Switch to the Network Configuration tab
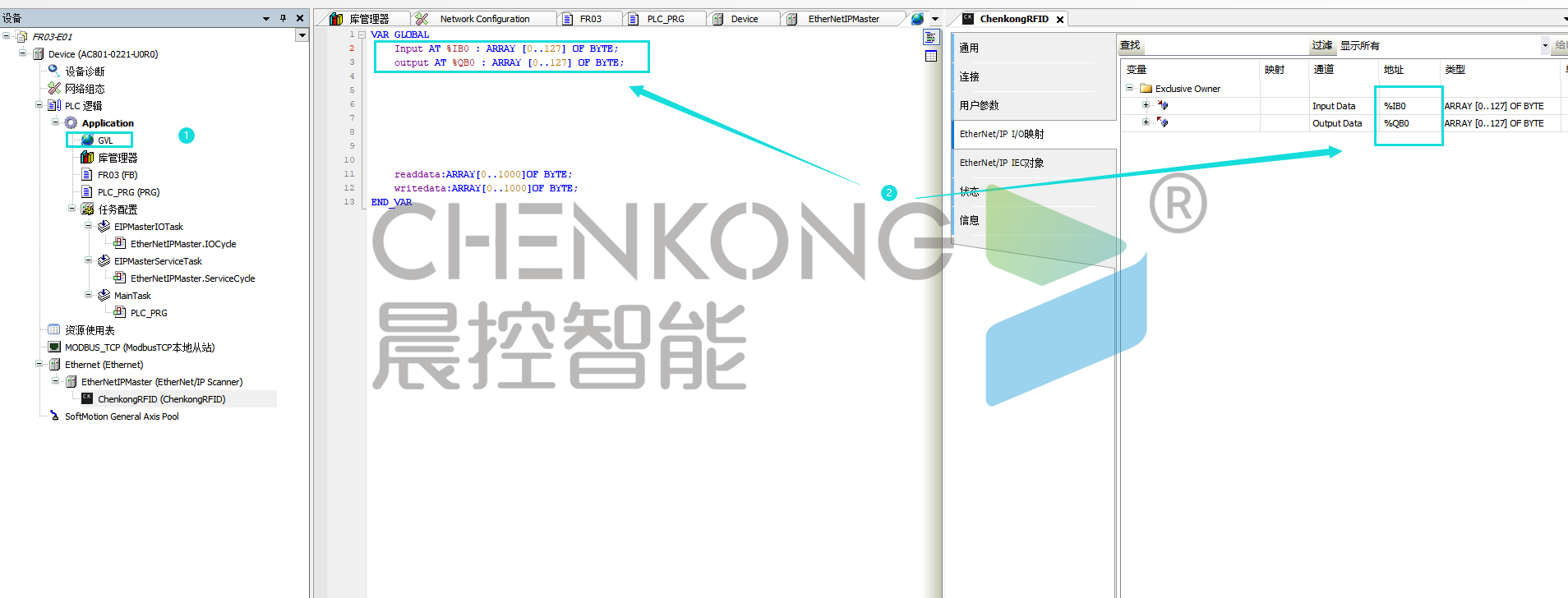This screenshot has height=598, width=1568. click(x=484, y=19)
